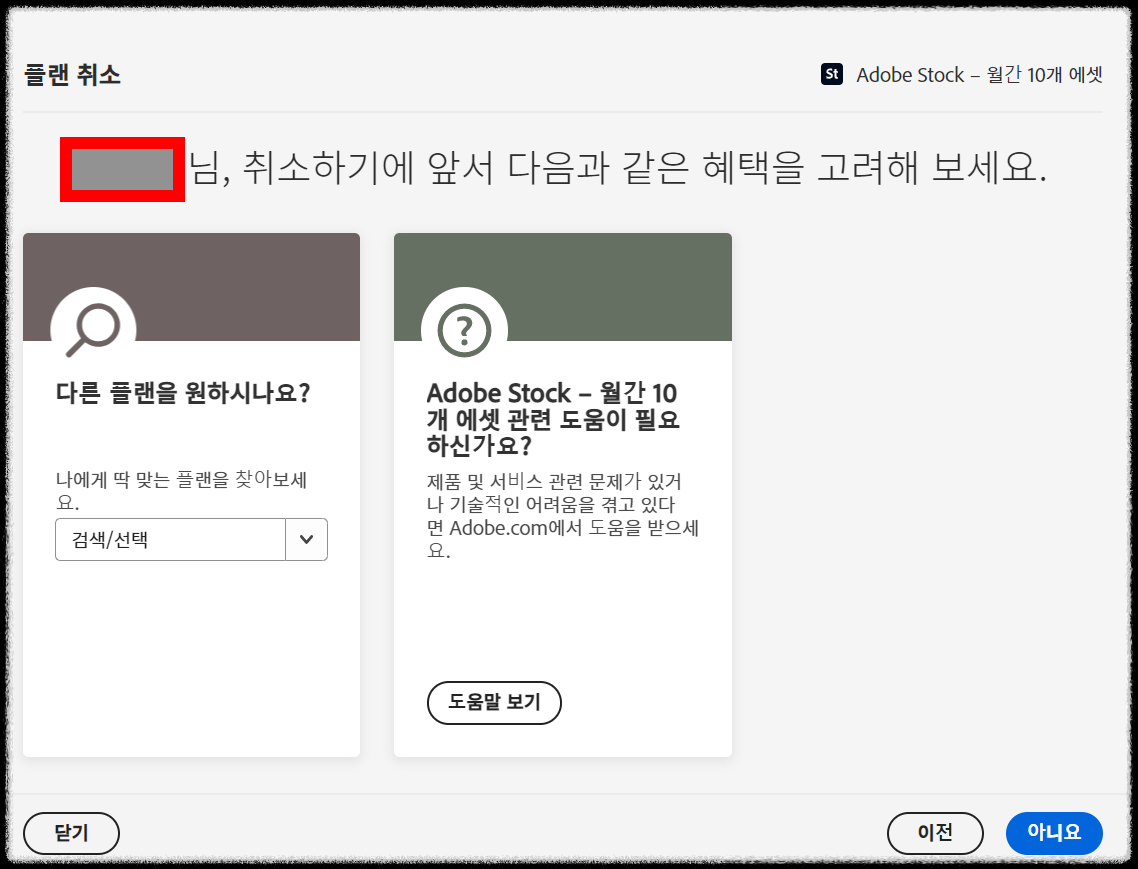1138x869 pixels.
Task: Click the 닫기 button
Action: click(x=71, y=833)
